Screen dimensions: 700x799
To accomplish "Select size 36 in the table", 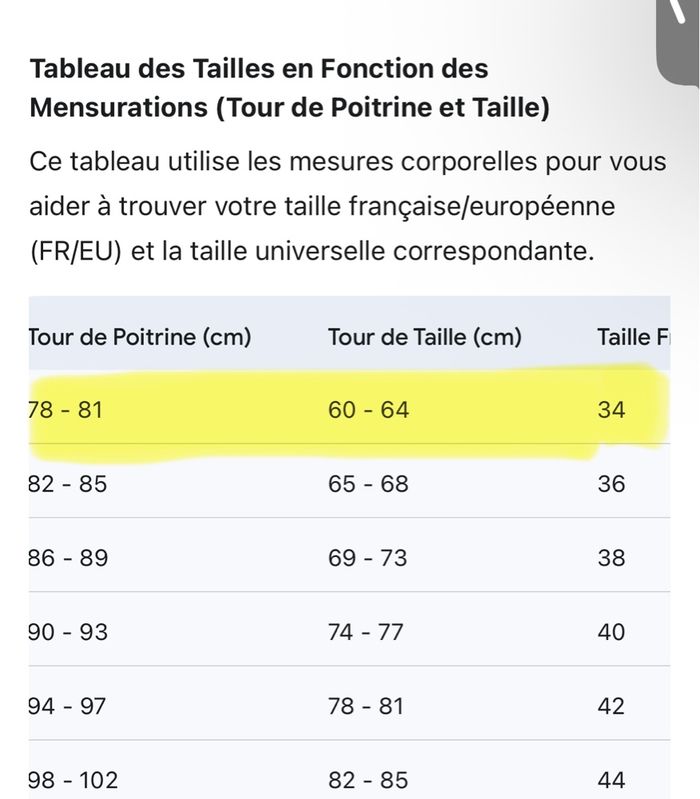I will click(610, 484).
